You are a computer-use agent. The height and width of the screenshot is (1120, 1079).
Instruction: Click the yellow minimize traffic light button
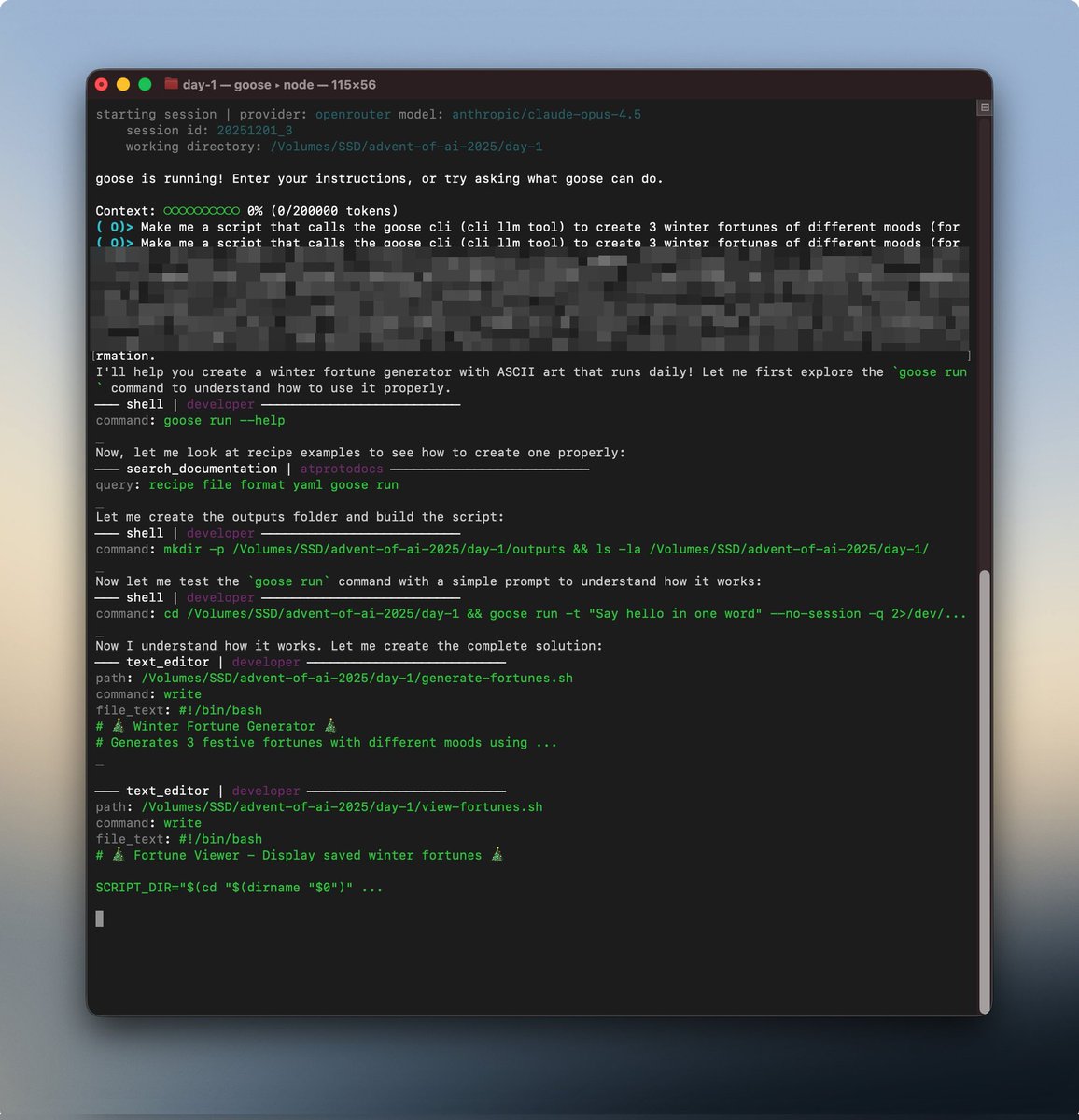coord(123,83)
